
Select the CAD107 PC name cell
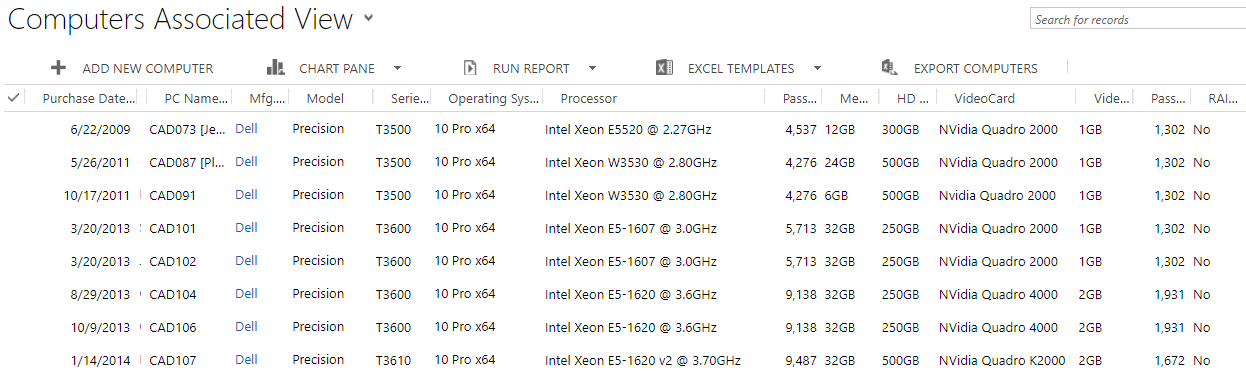(x=173, y=361)
